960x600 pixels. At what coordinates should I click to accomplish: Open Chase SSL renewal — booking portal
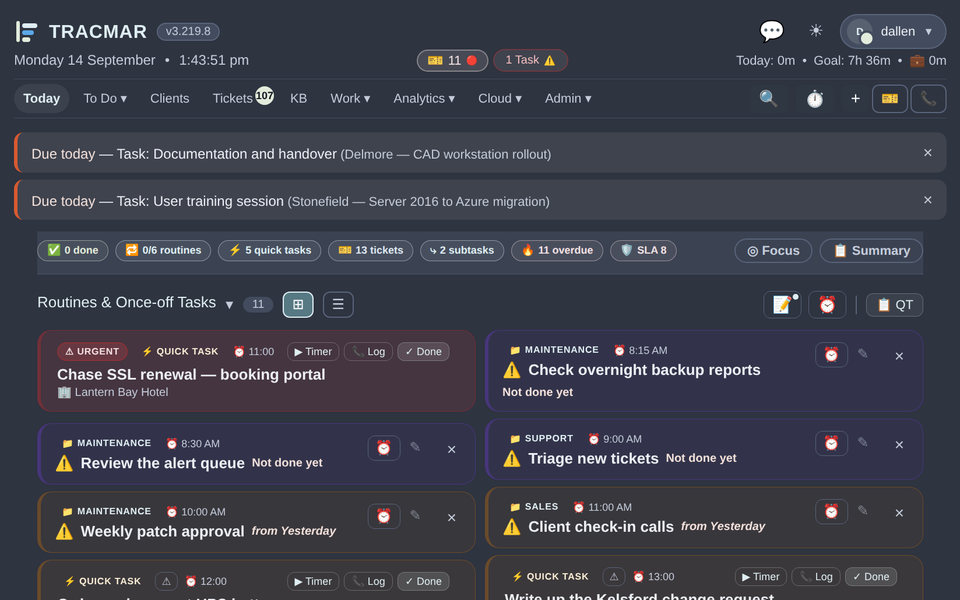tap(191, 374)
